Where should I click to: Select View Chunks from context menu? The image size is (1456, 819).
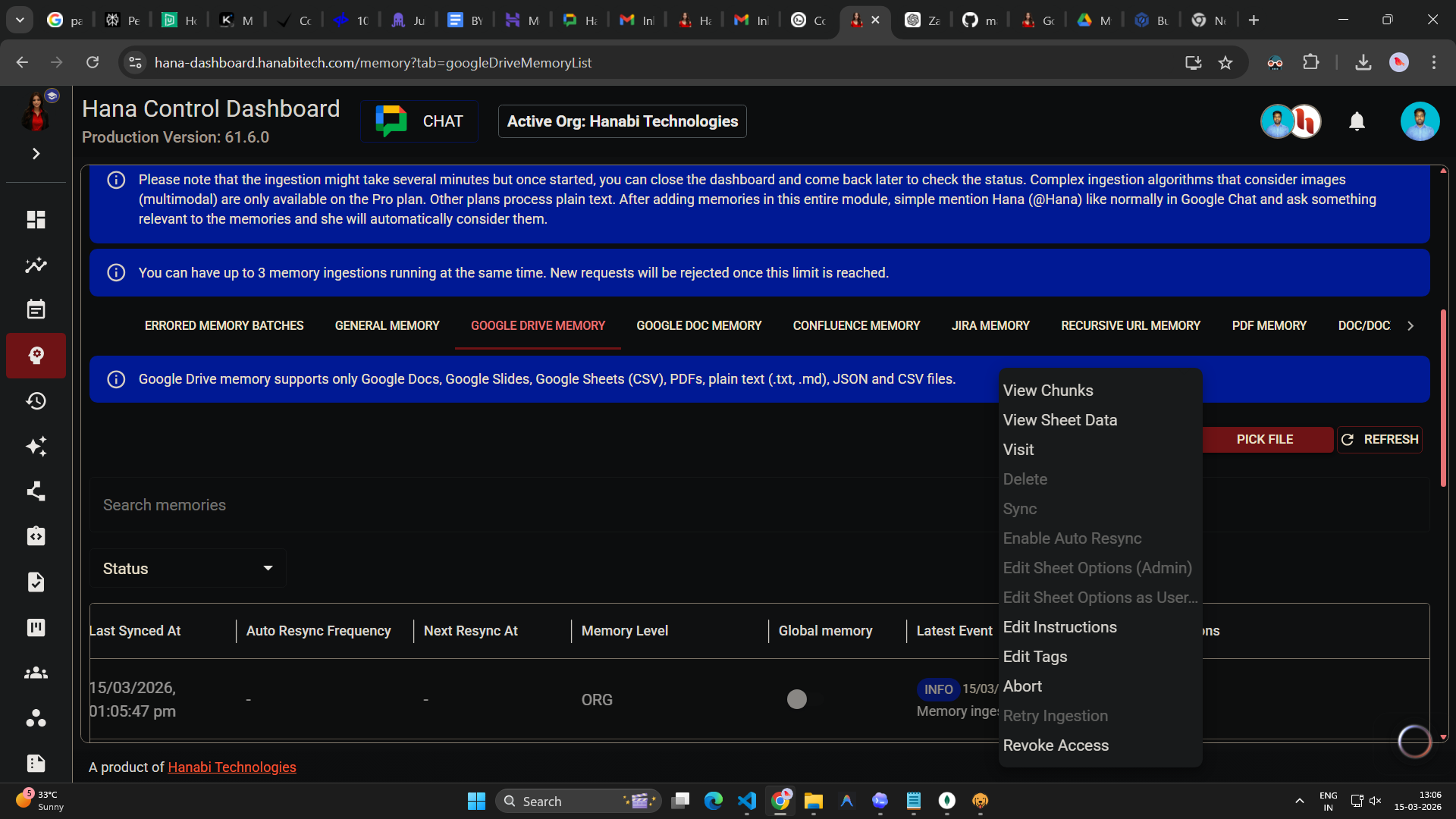(1047, 391)
